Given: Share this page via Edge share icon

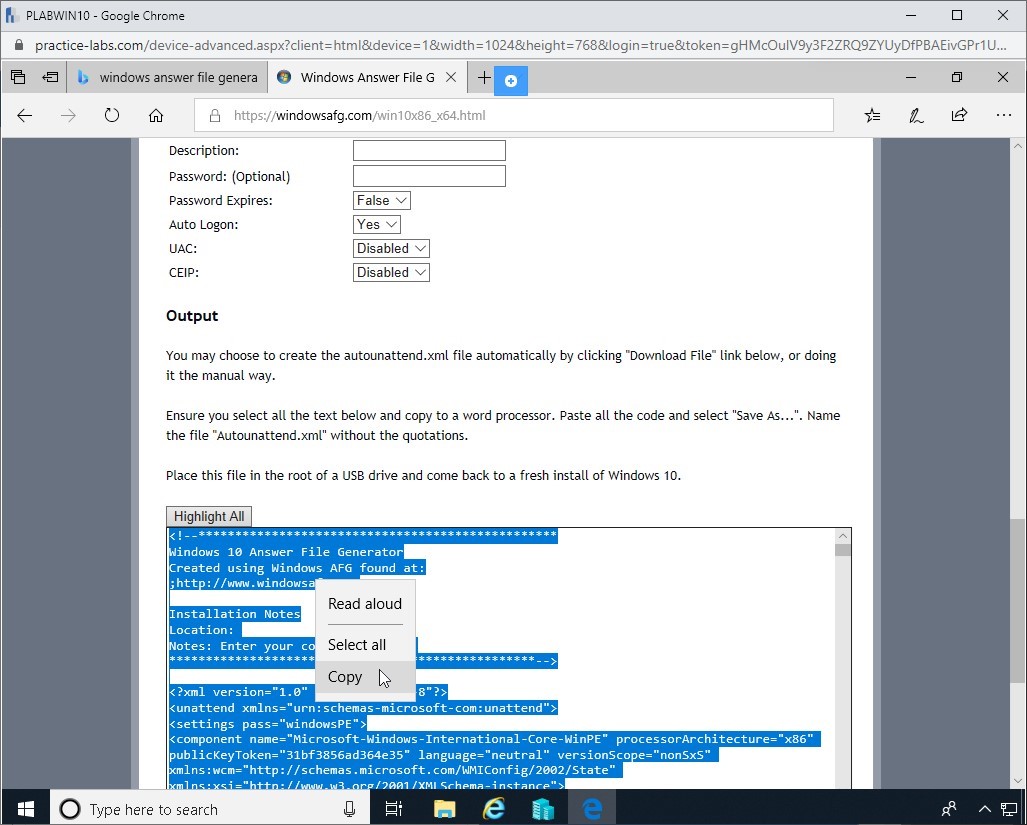Looking at the screenshot, I should tap(959, 116).
